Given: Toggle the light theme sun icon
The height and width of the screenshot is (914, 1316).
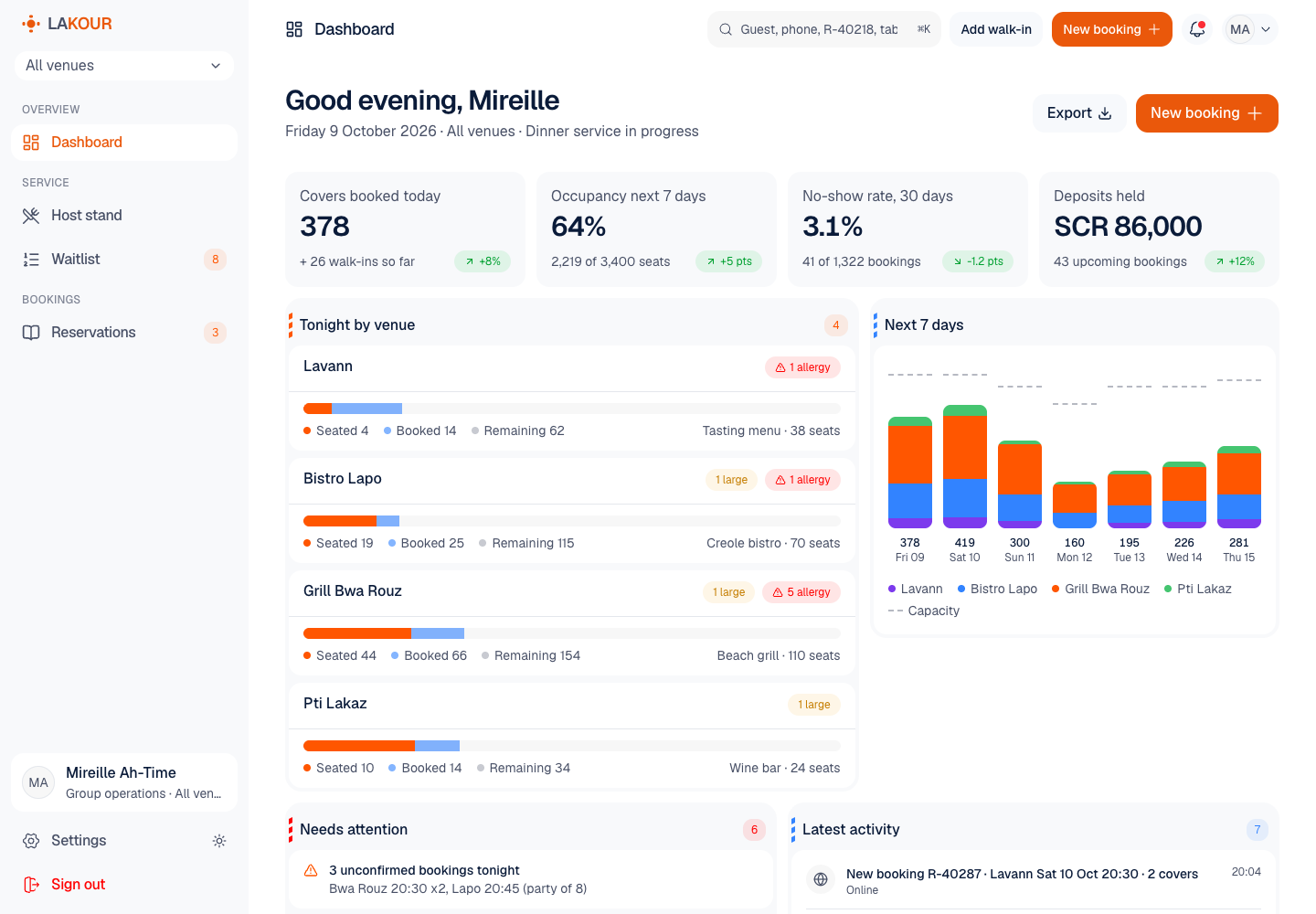Looking at the screenshot, I should click(x=219, y=841).
